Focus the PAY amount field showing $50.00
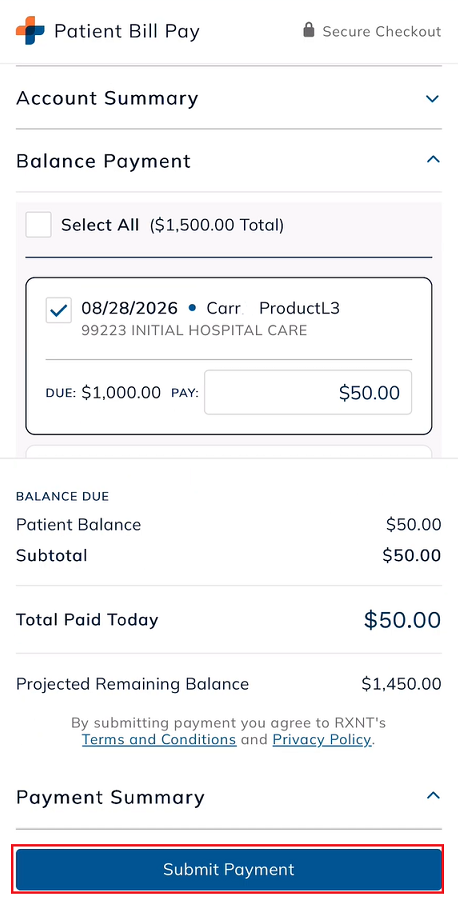Viewport: 458px width, 918px height. click(308, 392)
